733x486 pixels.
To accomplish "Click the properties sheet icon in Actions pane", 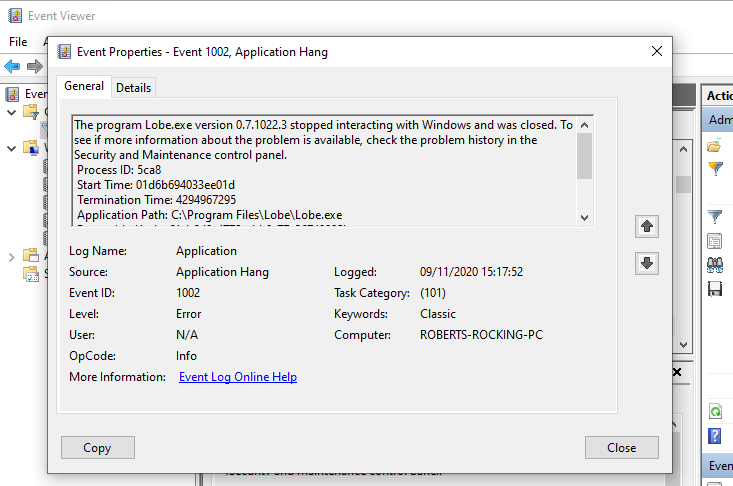I will tap(715, 240).
